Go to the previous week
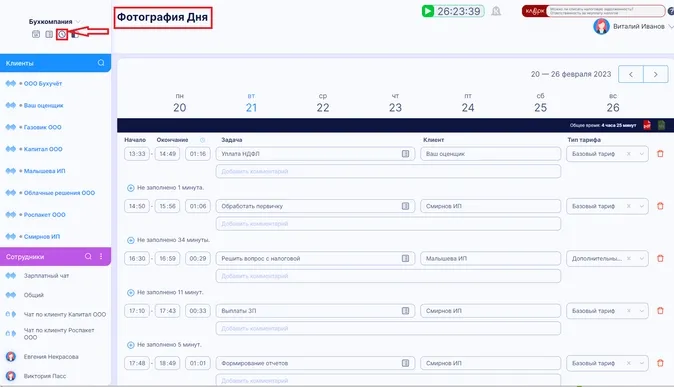Image resolution: width=674 pixels, height=387 pixels. tap(631, 74)
